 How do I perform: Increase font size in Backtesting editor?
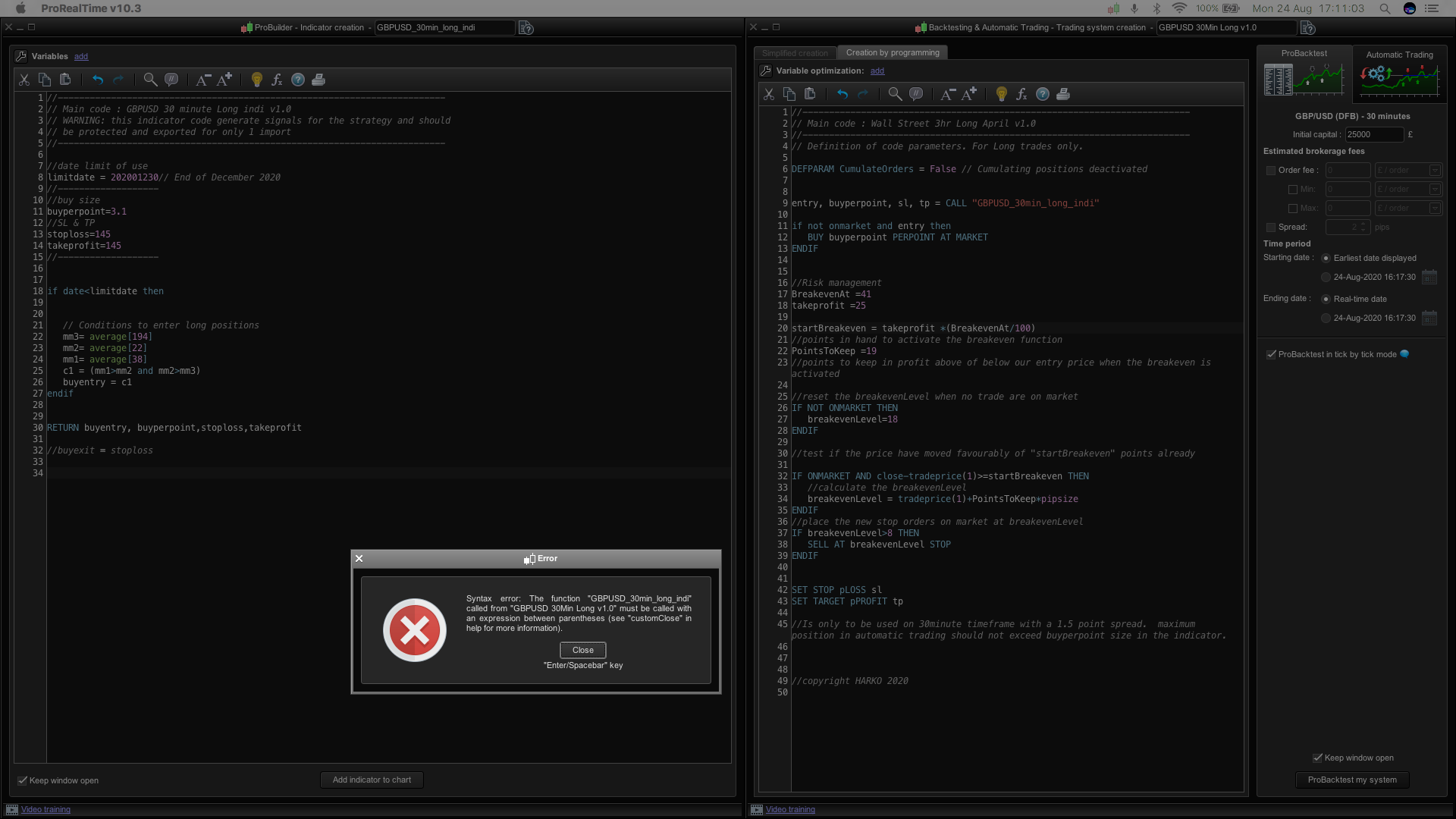[969, 94]
